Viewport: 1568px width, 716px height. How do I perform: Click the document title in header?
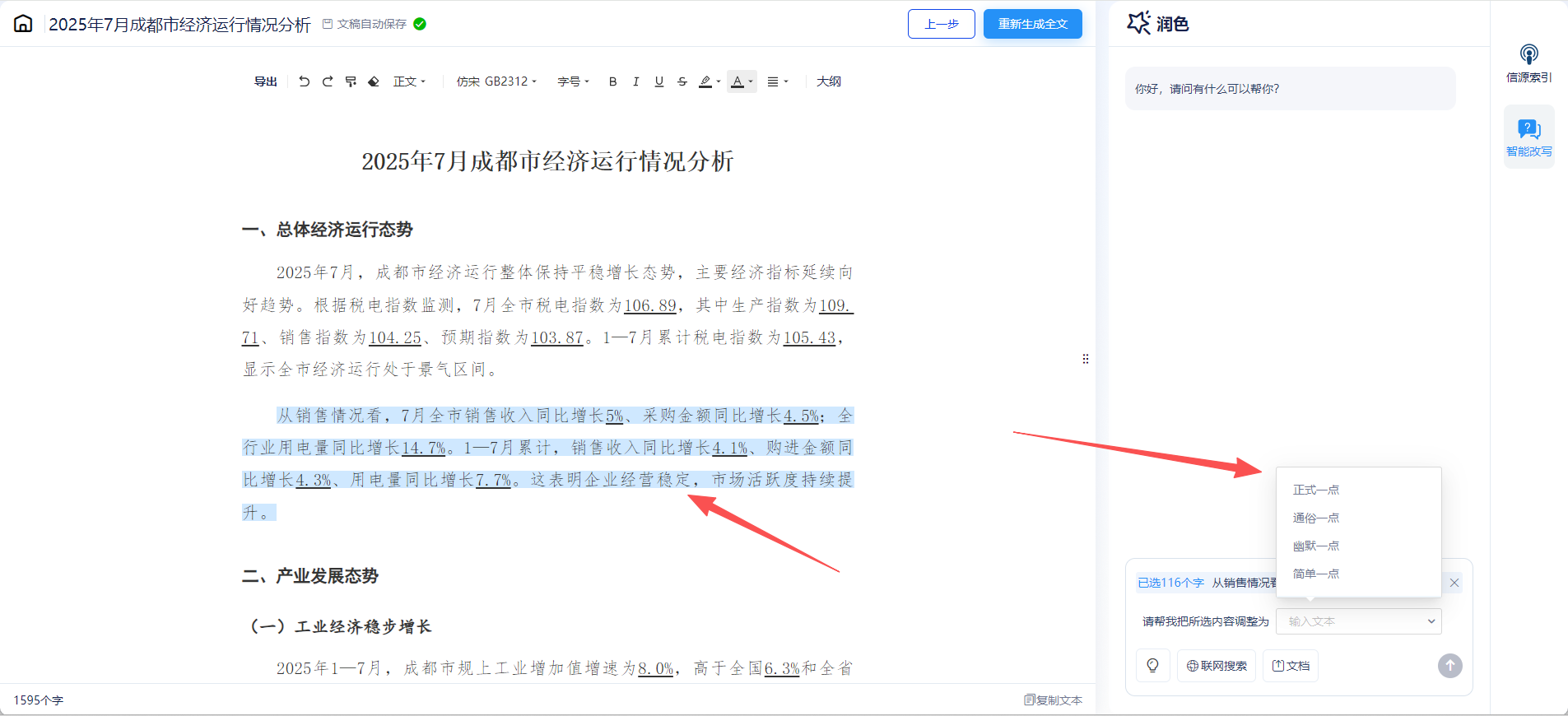[x=179, y=25]
